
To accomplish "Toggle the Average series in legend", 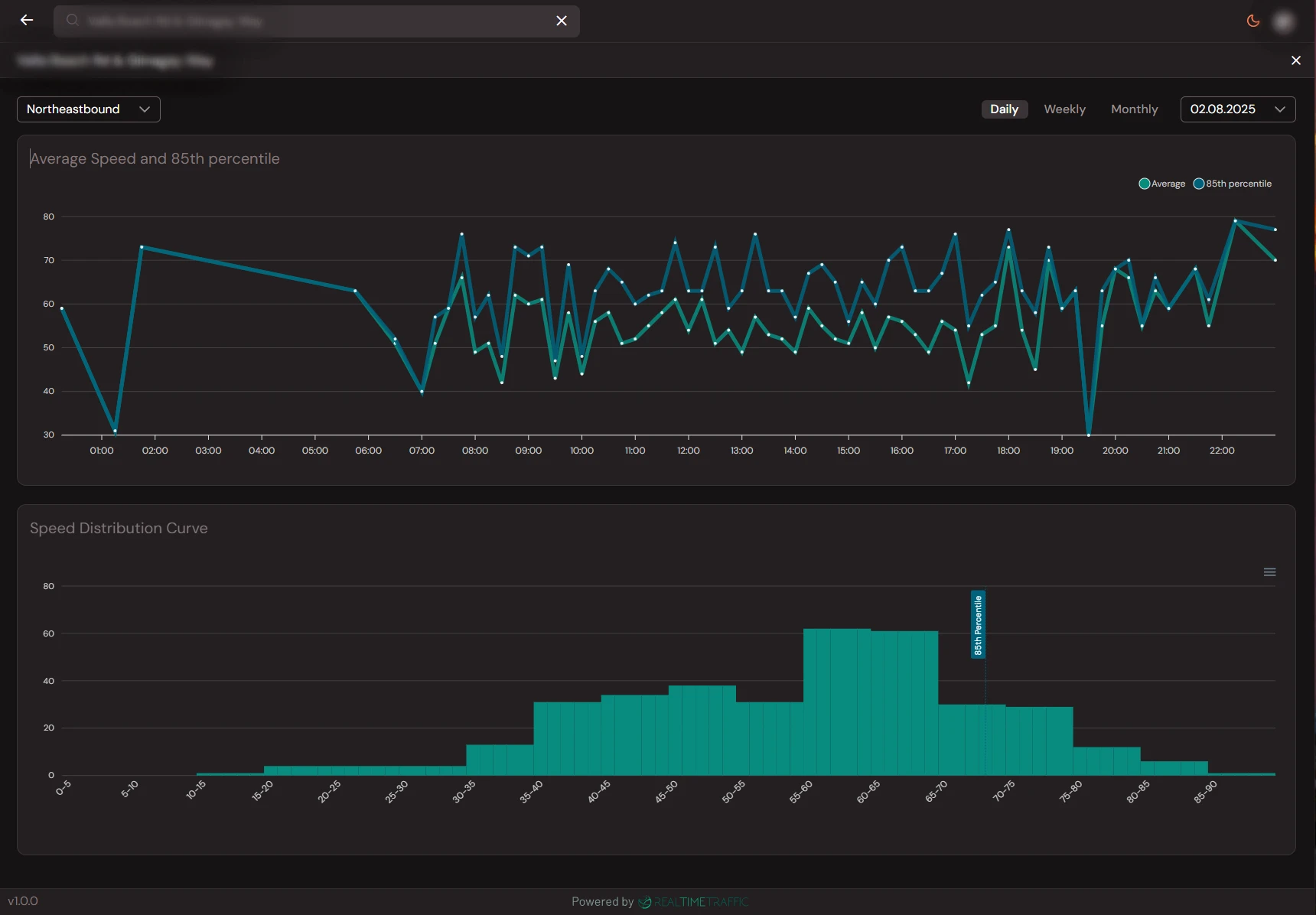I will pyautogui.click(x=1161, y=184).
